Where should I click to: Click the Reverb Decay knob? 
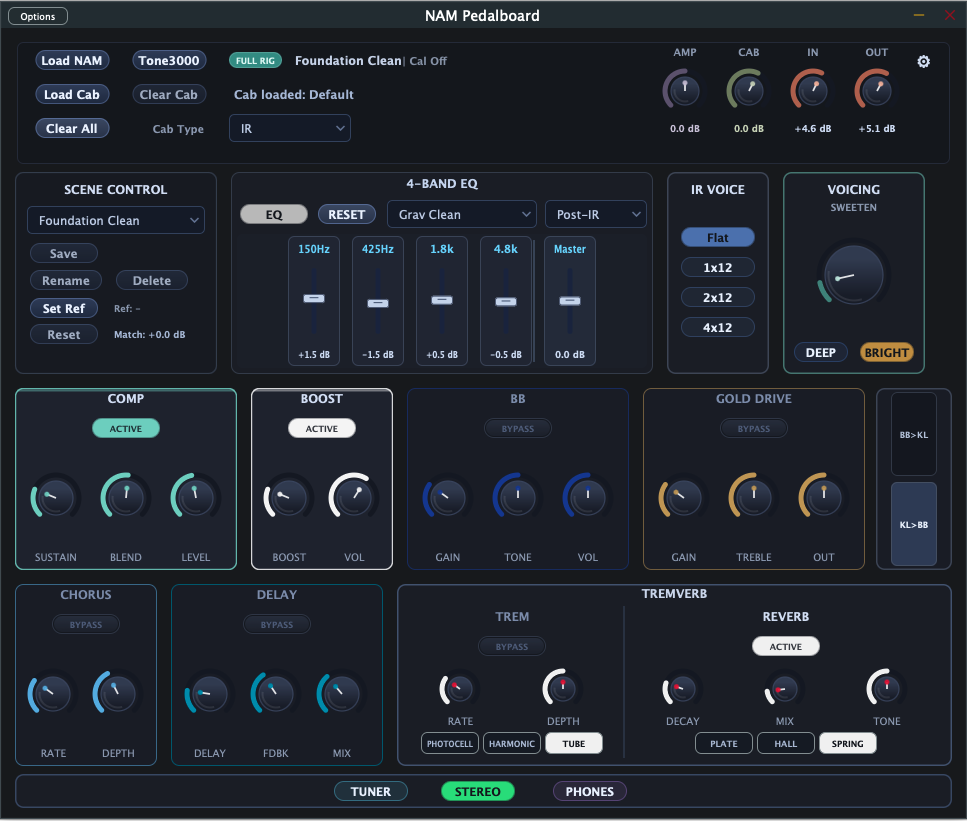(682, 689)
